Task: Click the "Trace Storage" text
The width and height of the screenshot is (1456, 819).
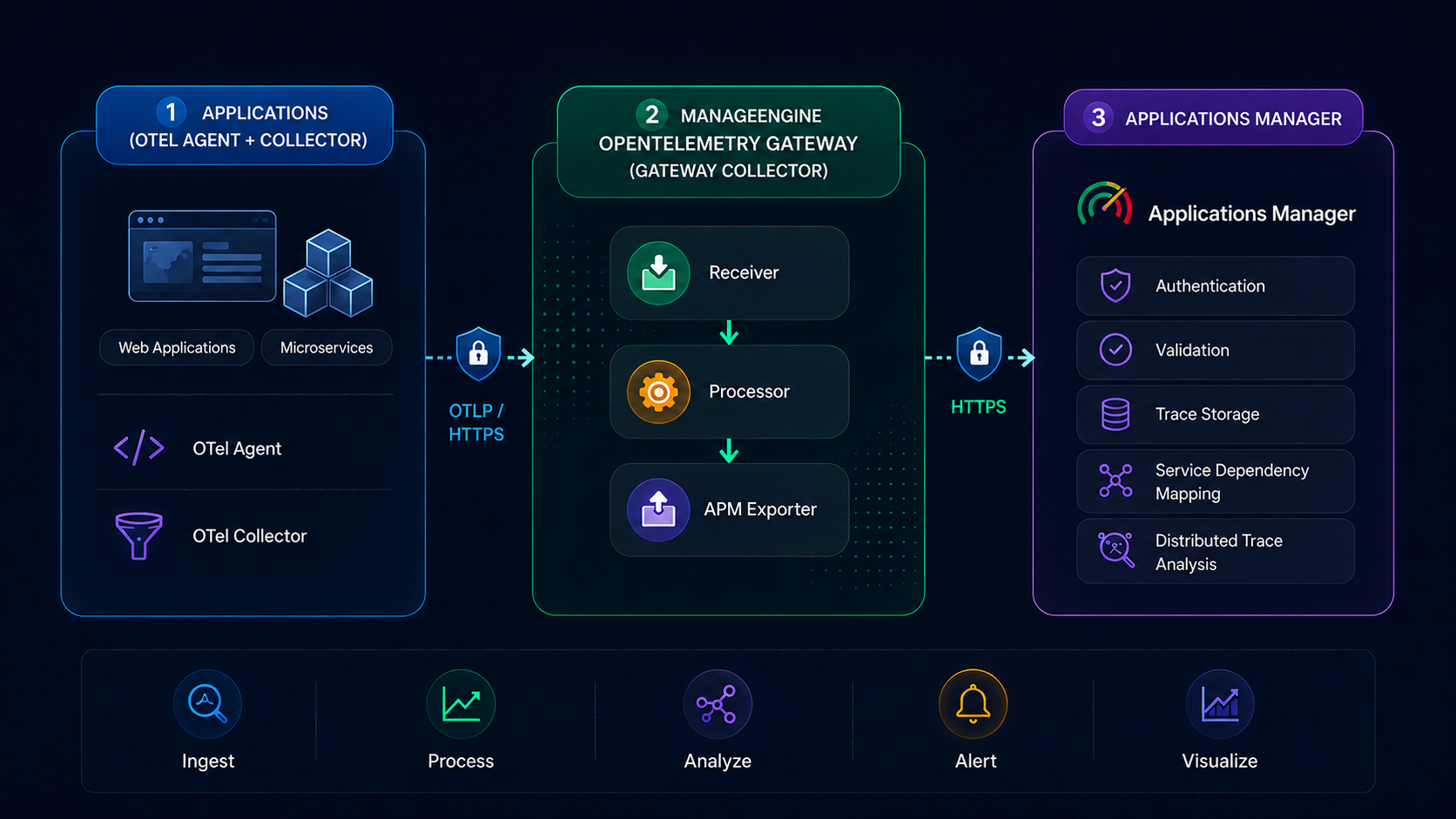Action: (x=1208, y=414)
